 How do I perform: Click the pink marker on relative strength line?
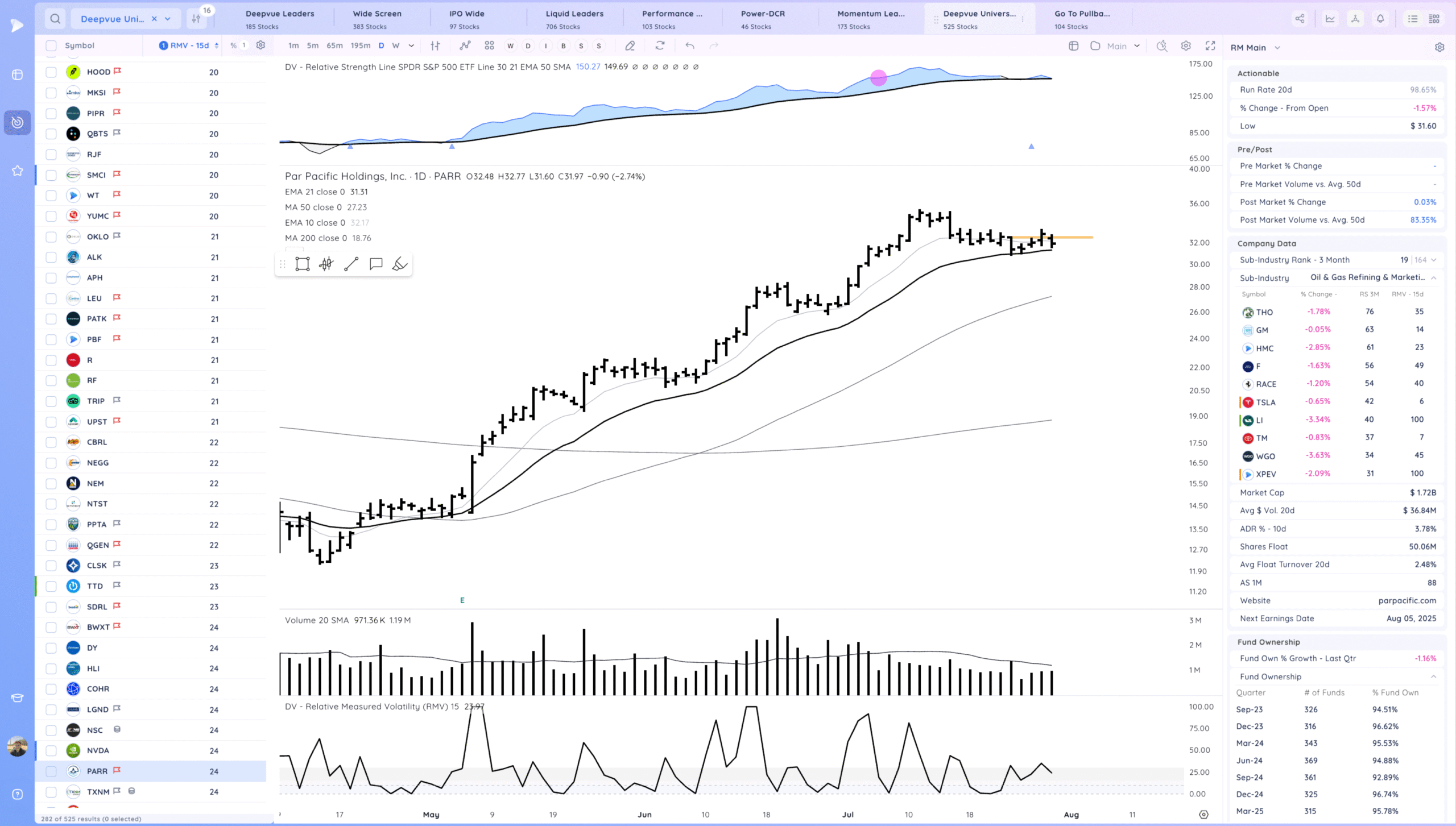(x=878, y=78)
